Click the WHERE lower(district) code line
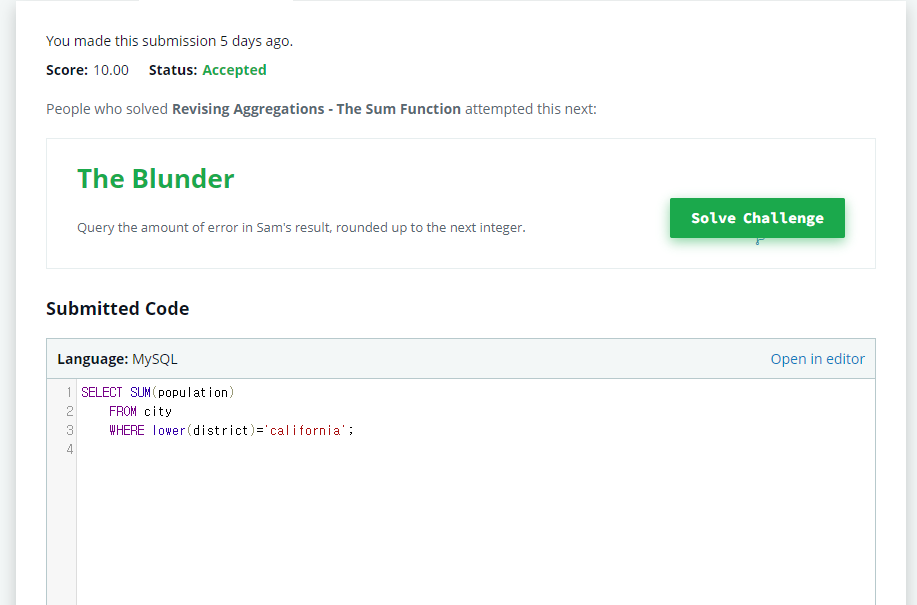917x605 pixels. [x=232, y=431]
